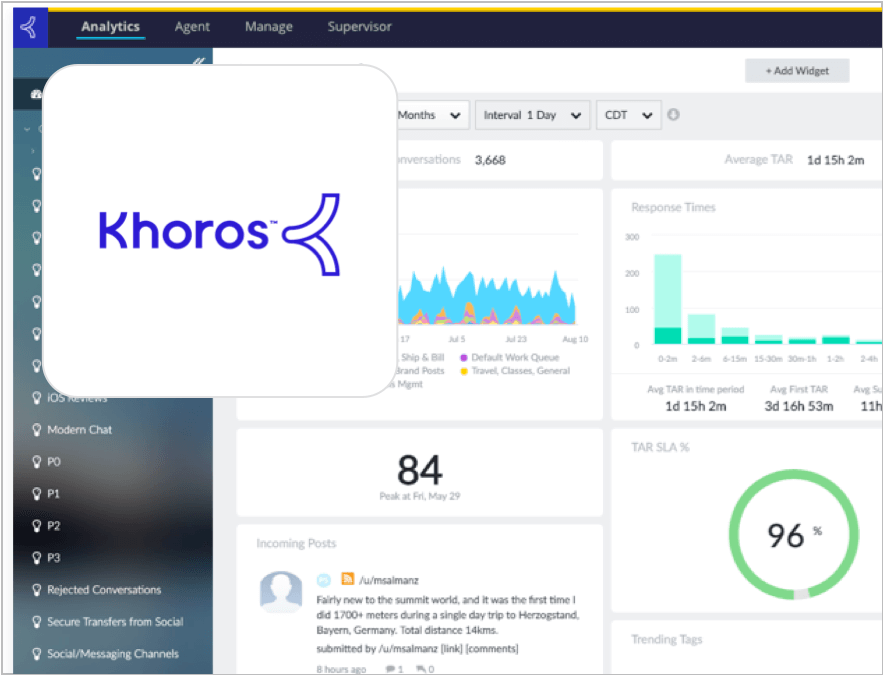This screenshot has width=884, height=676.
Task: Click the conversations area chart
Action: pyautogui.click(x=487, y=297)
